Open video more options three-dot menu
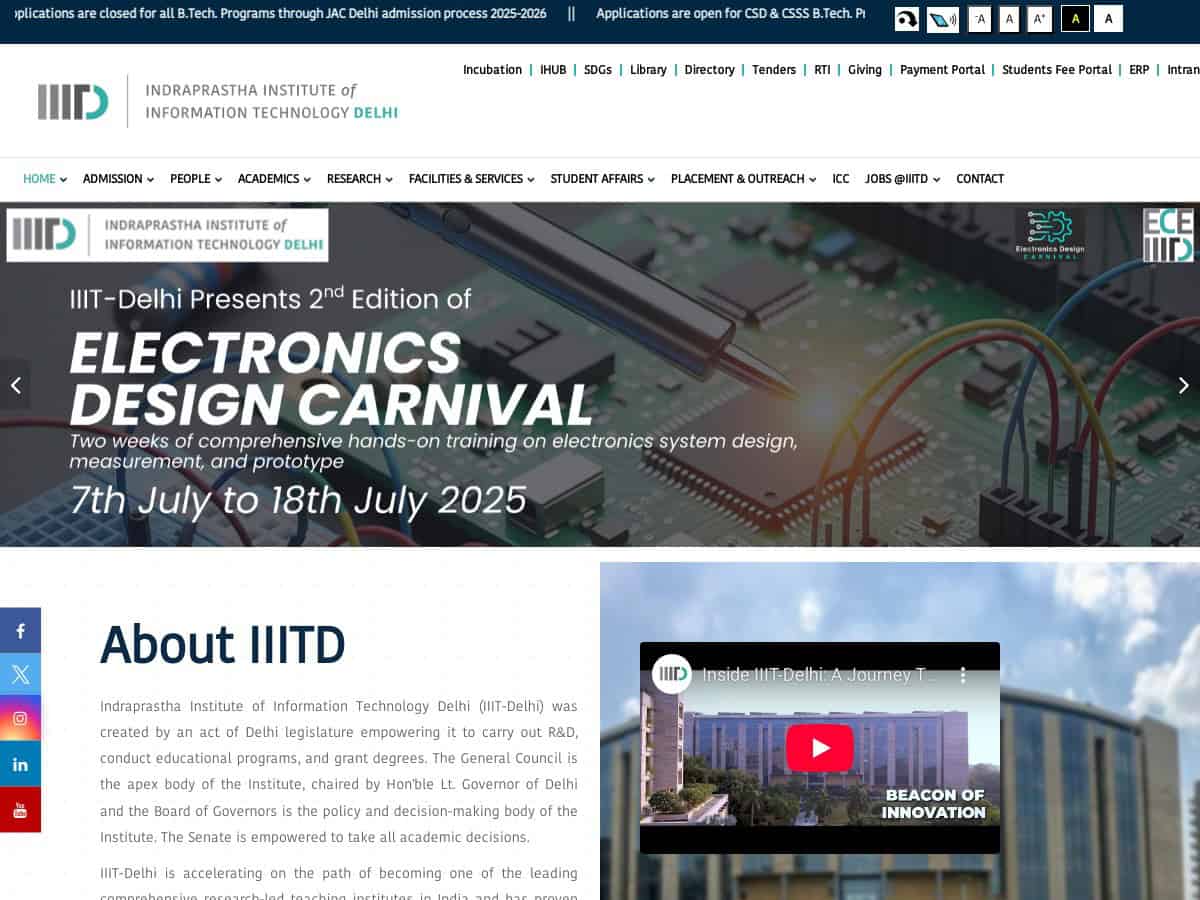The width and height of the screenshot is (1200, 900). [964, 675]
